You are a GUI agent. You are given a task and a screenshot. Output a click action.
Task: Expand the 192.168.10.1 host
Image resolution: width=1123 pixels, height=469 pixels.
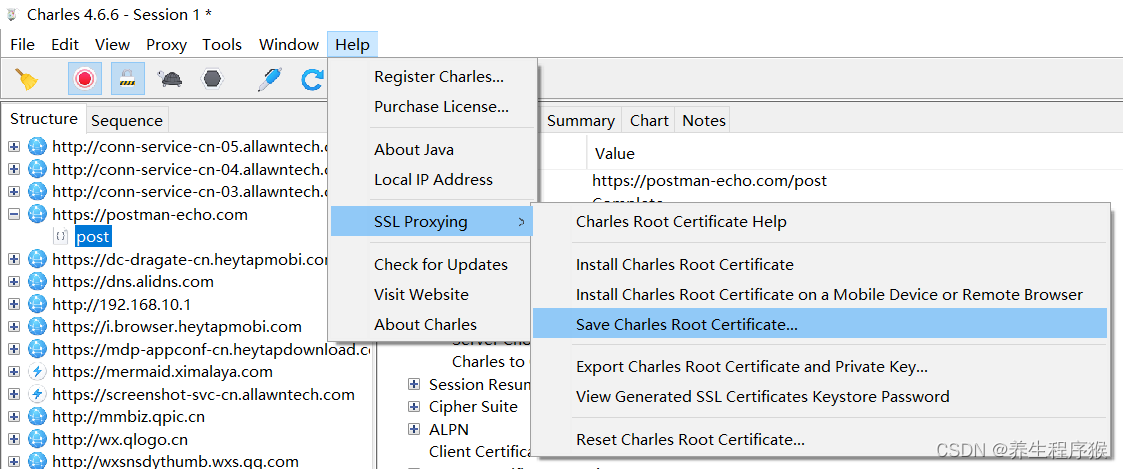pyautogui.click(x=14, y=304)
